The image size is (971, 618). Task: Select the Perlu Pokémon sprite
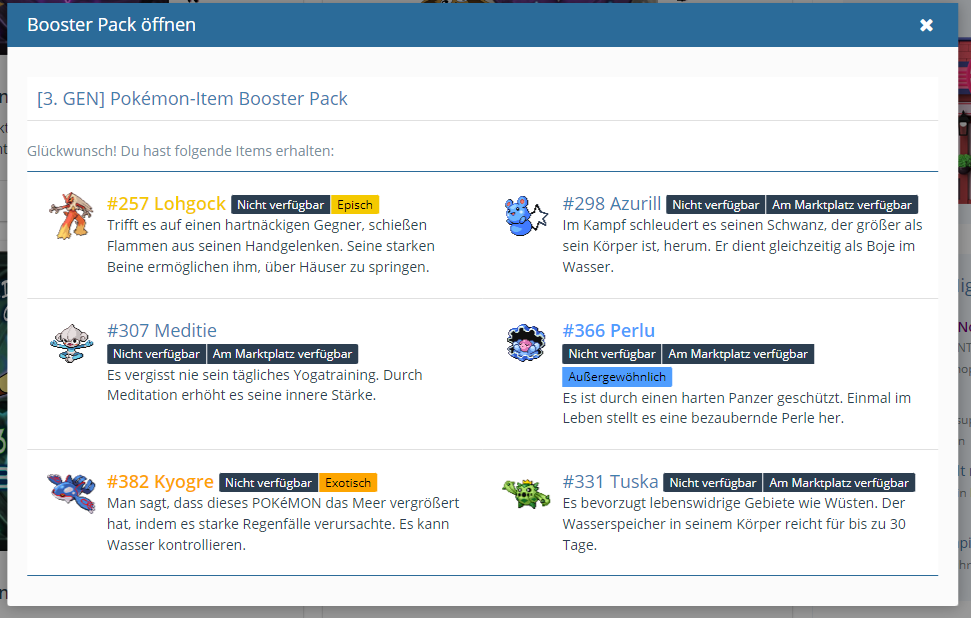click(x=526, y=343)
